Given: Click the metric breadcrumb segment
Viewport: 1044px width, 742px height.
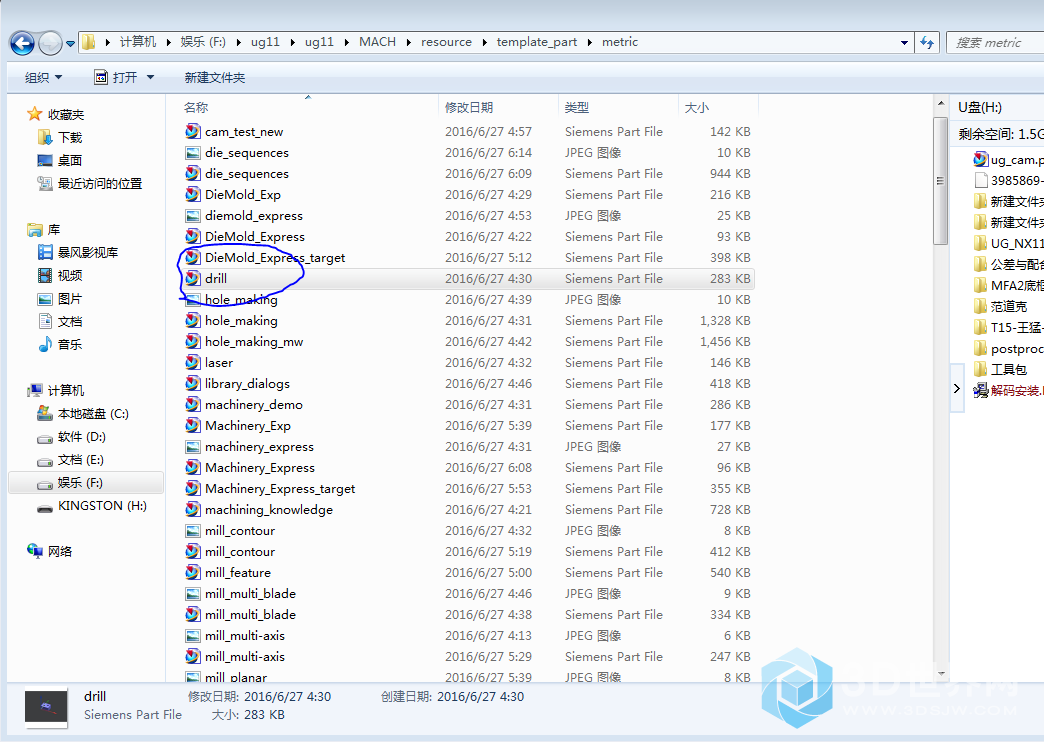Looking at the screenshot, I should (x=620, y=42).
